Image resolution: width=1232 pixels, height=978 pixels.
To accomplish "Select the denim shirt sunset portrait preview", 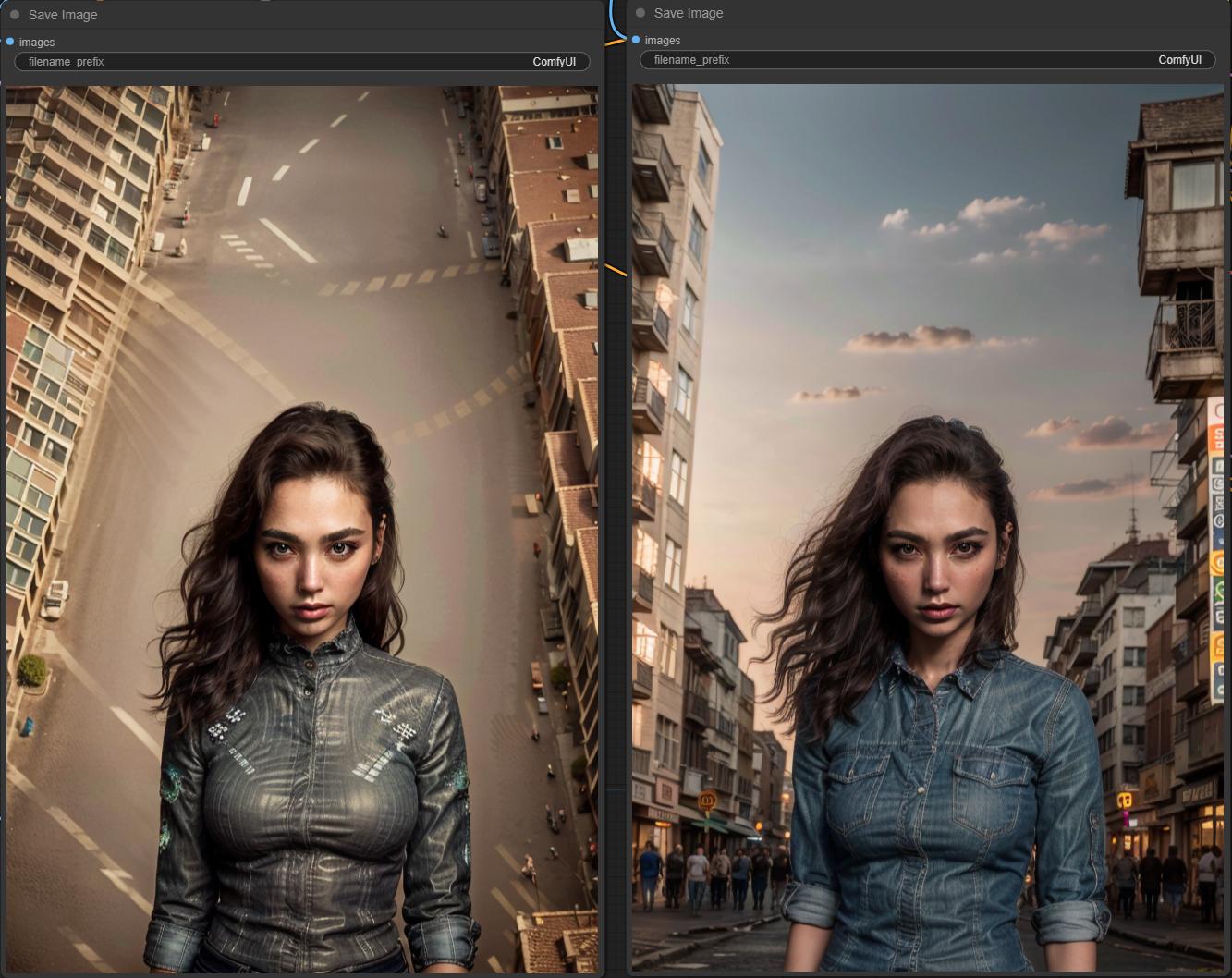I will 928,528.
